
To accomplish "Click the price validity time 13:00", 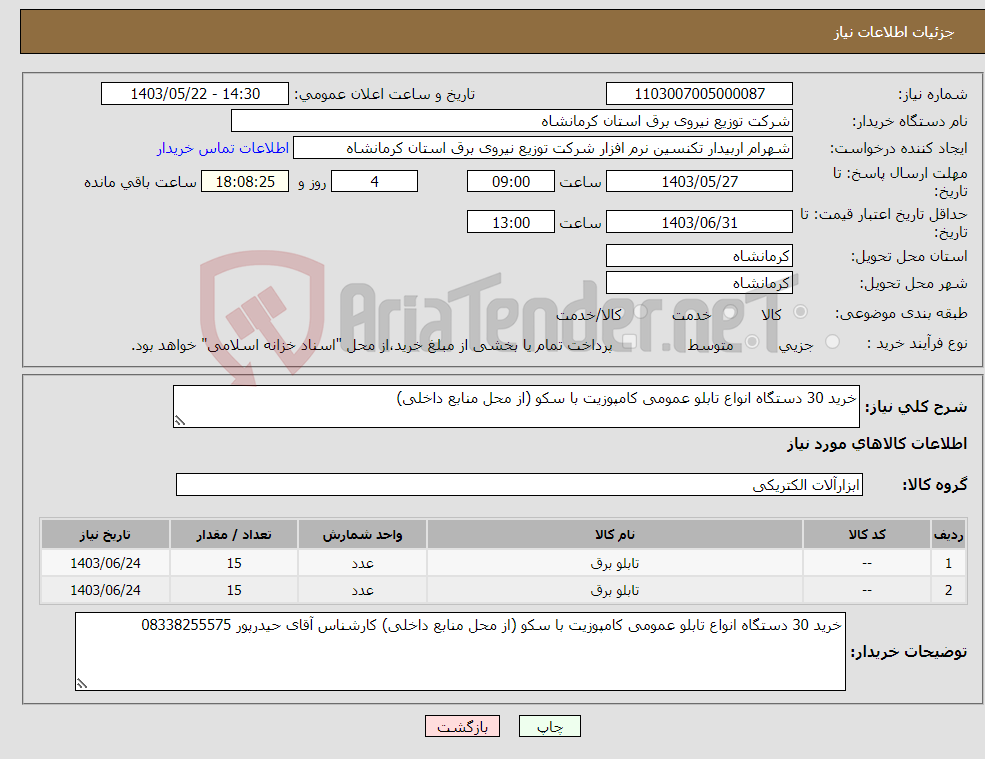I will [511, 222].
